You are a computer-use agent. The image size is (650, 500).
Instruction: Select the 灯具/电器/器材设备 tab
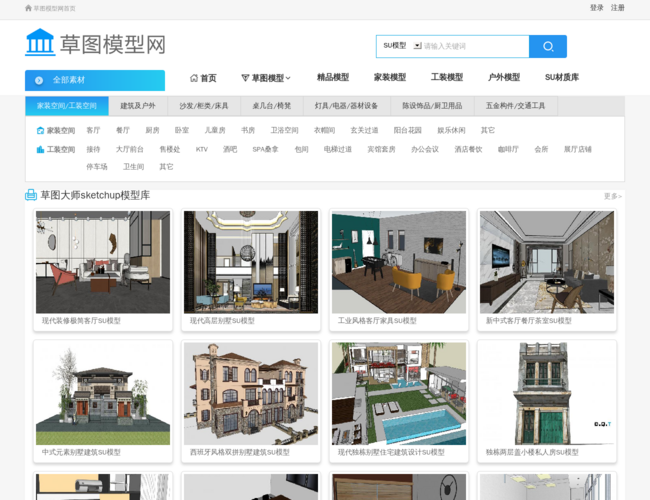pyautogui.click(x=346, y=105)
